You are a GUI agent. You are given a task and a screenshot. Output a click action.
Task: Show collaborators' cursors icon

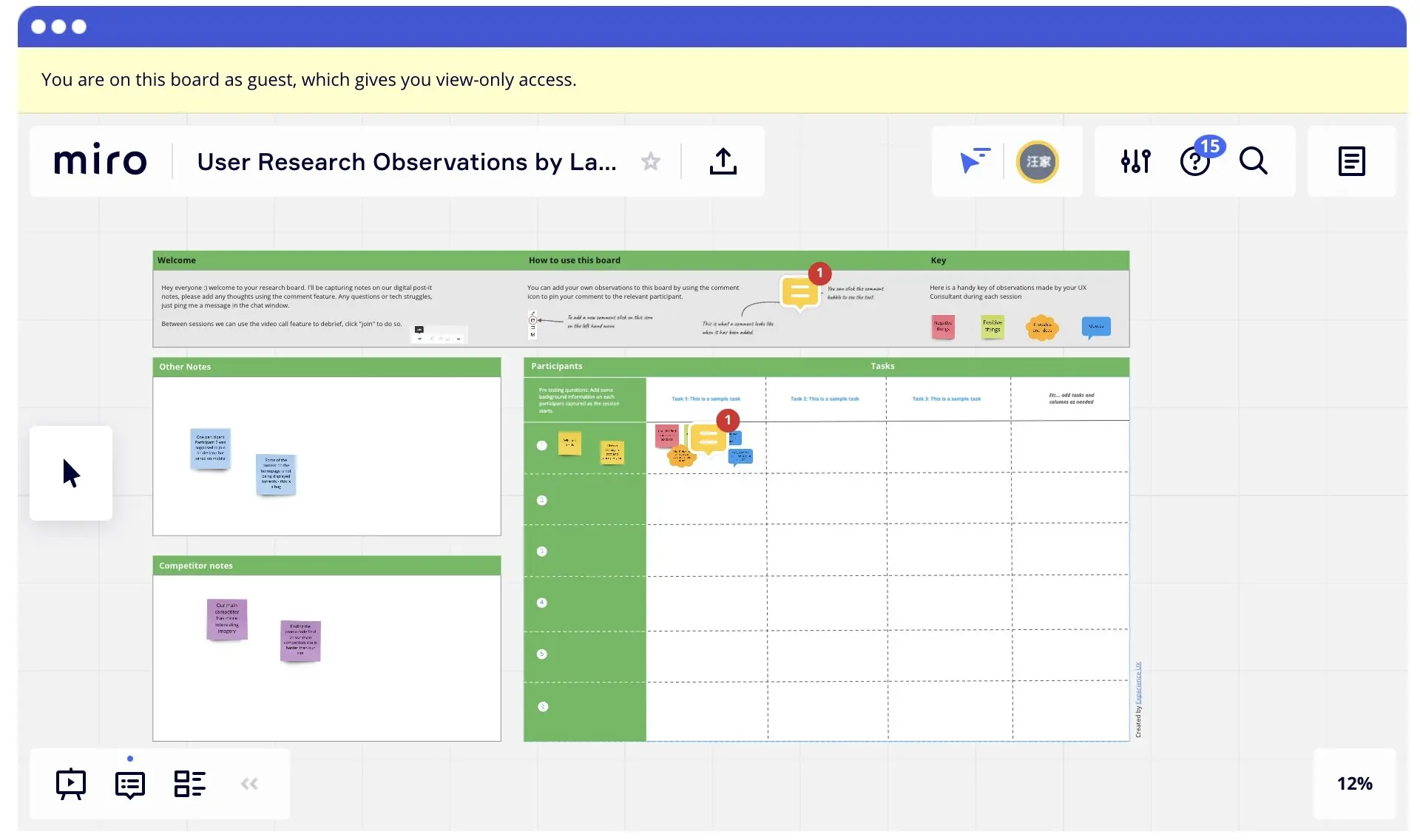(975, 160)
